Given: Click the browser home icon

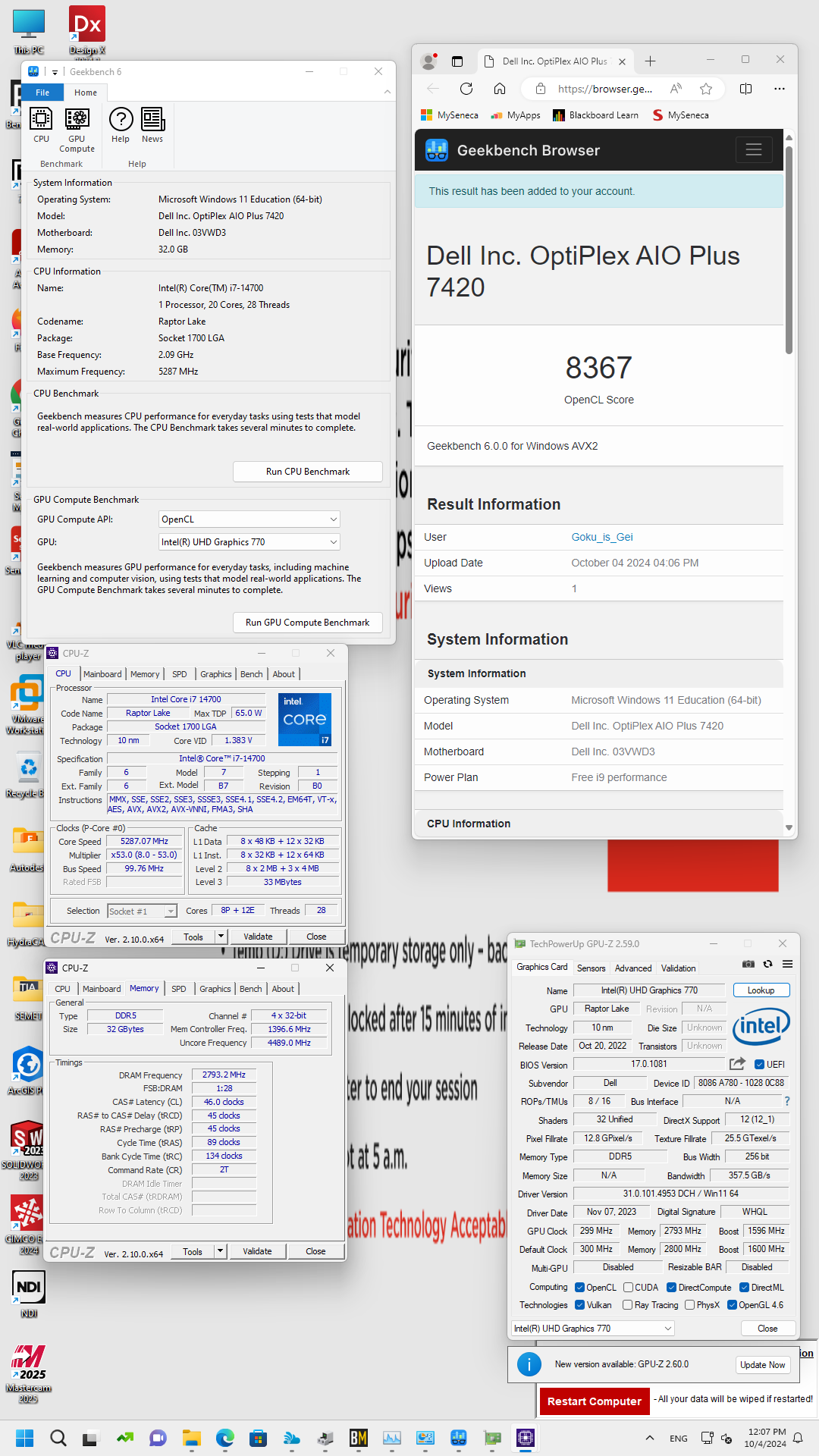Looking at the screenshot, I should 500,89.
